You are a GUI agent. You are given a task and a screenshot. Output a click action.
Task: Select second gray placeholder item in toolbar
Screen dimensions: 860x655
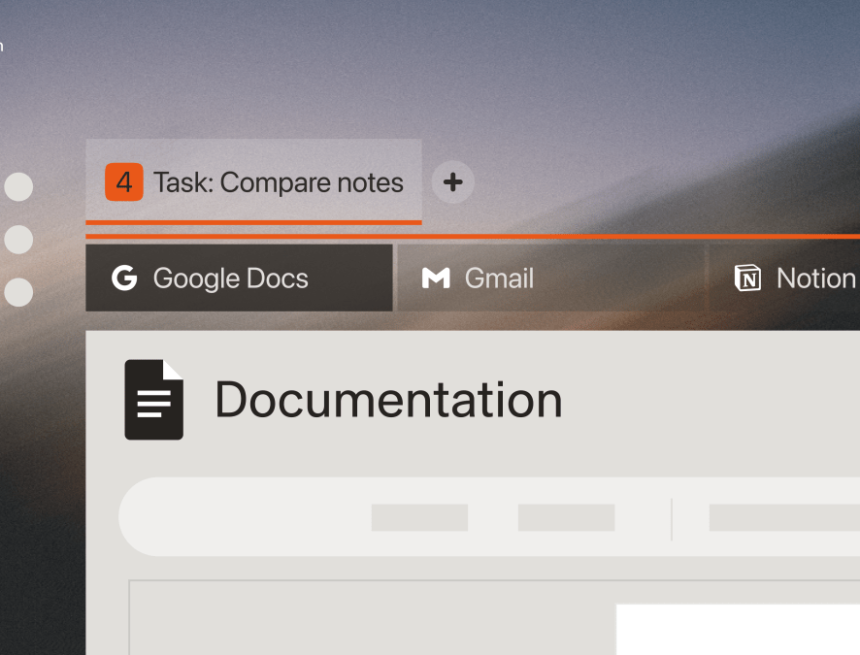(566, 517)
